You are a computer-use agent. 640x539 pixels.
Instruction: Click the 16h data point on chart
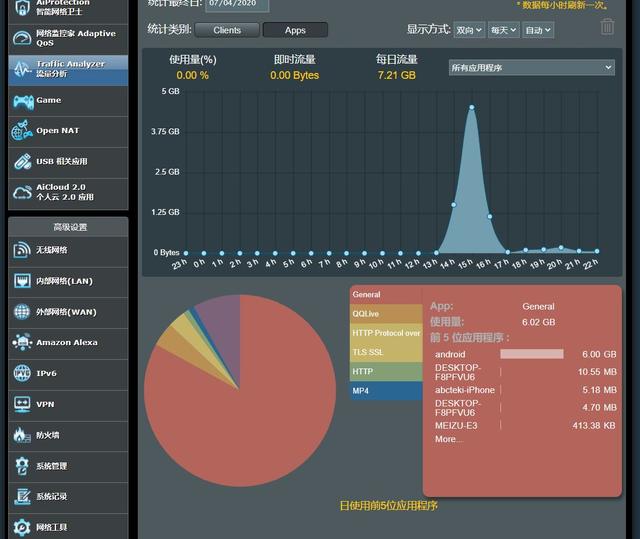490,217
